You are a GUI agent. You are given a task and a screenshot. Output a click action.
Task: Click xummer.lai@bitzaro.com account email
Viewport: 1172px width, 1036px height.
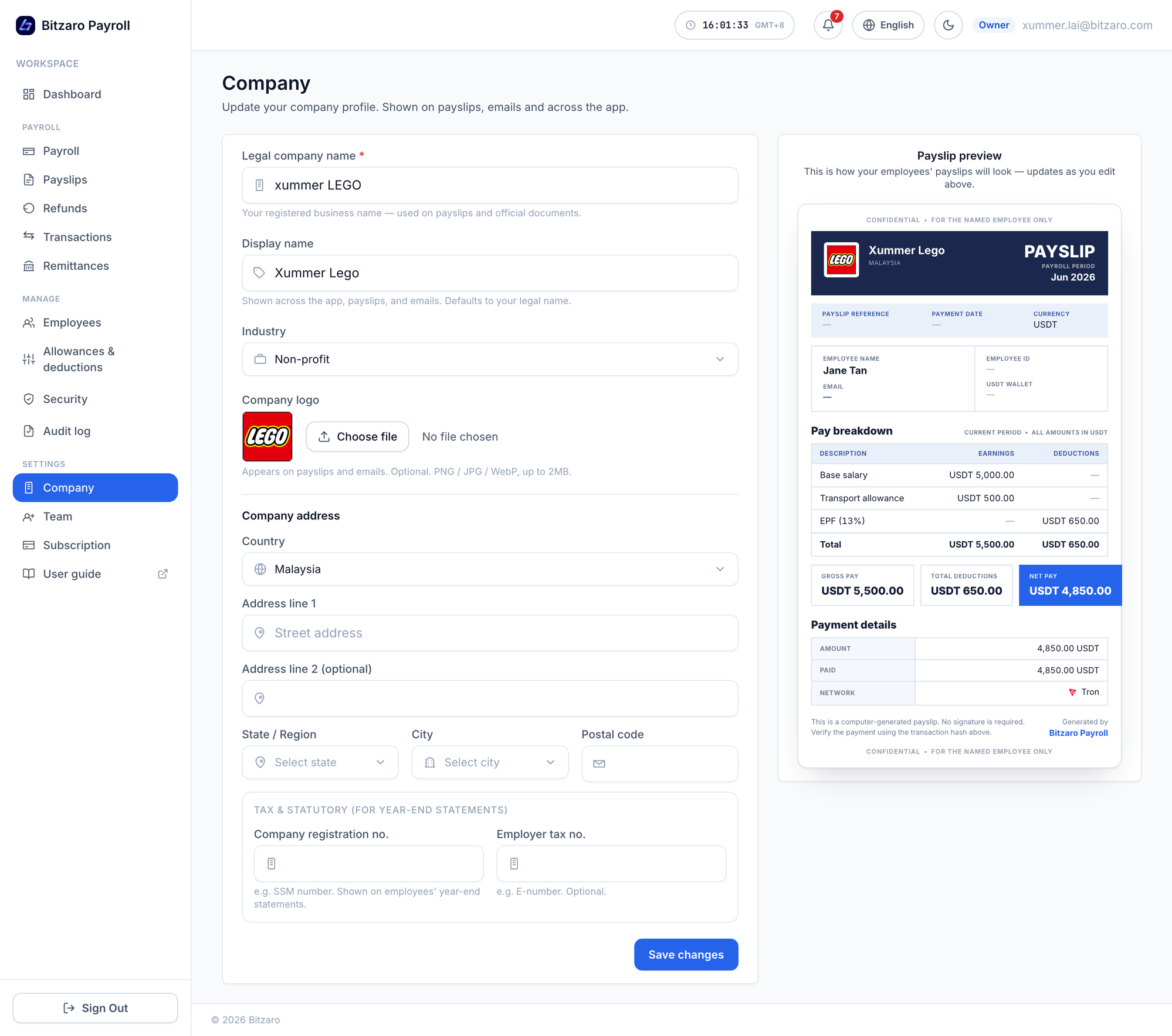pyautogui.click(x=1087, y=25)
